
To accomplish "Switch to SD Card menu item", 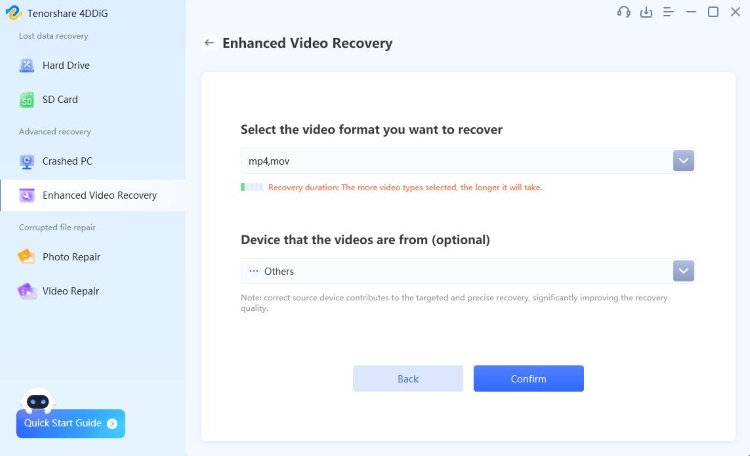I will [93, 100].
